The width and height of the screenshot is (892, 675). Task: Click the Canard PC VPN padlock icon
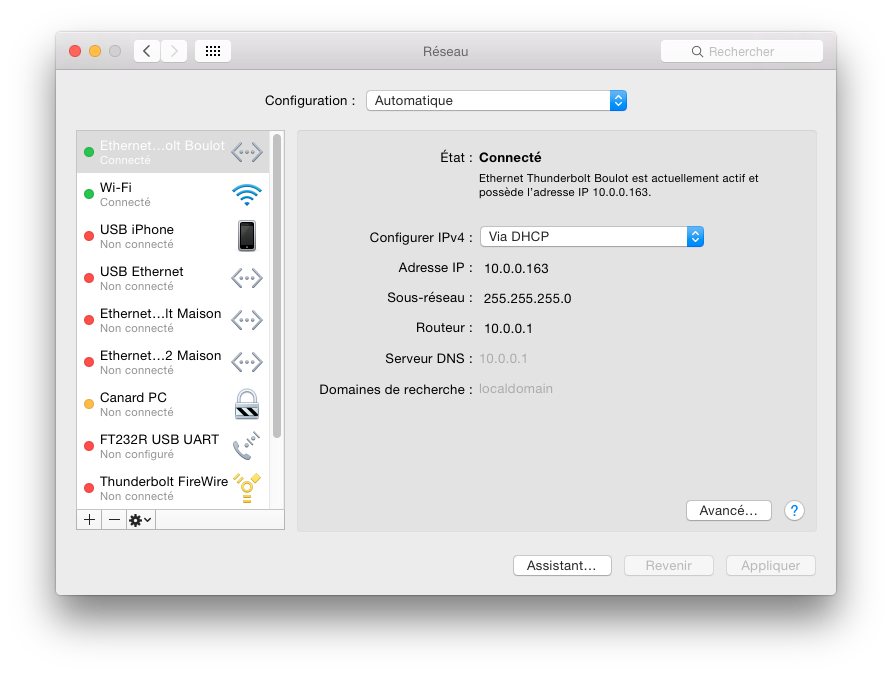coord(247,404)
